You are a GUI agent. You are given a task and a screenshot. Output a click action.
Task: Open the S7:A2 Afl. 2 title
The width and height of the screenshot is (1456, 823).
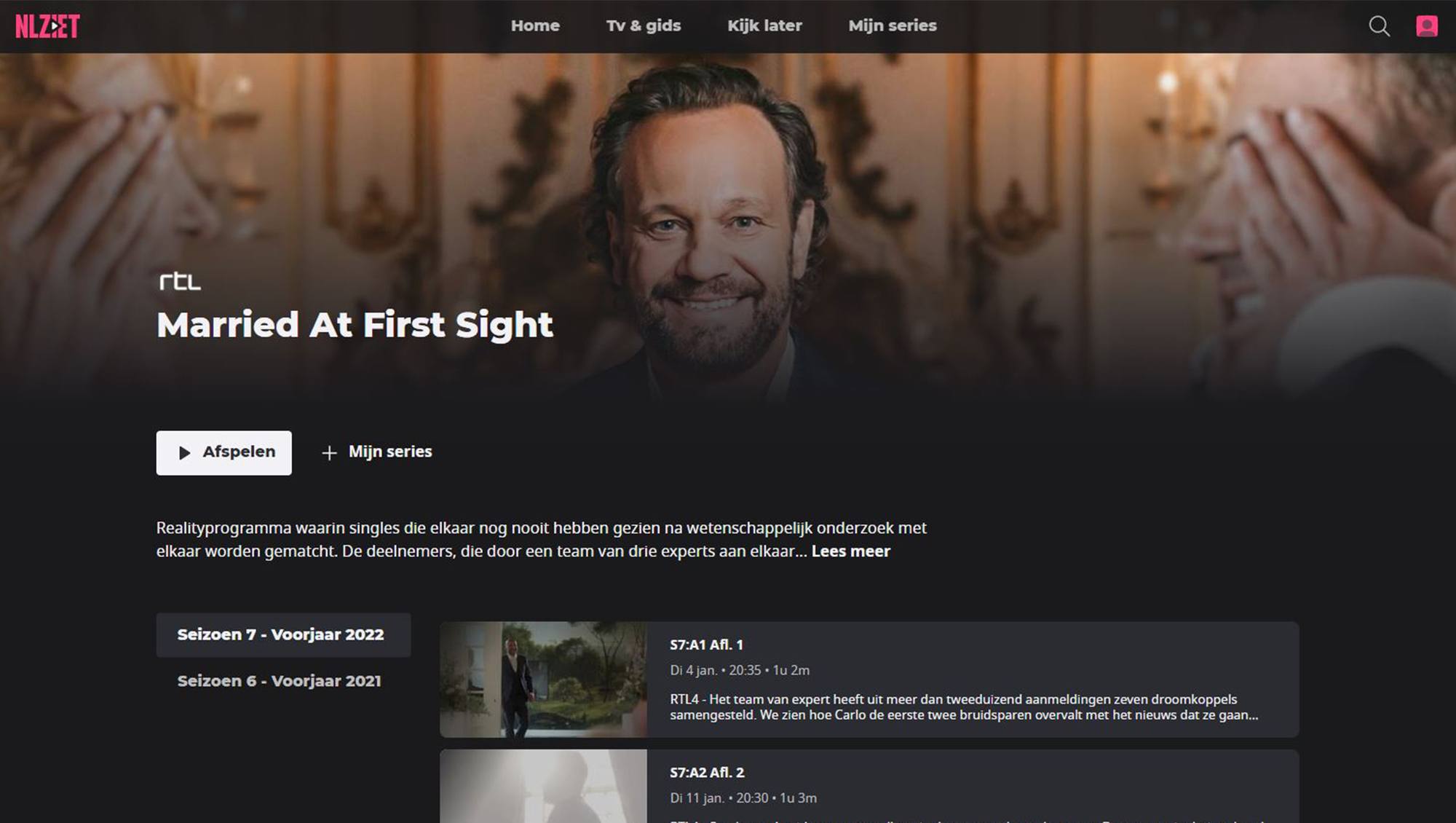[x=707, y=773]
